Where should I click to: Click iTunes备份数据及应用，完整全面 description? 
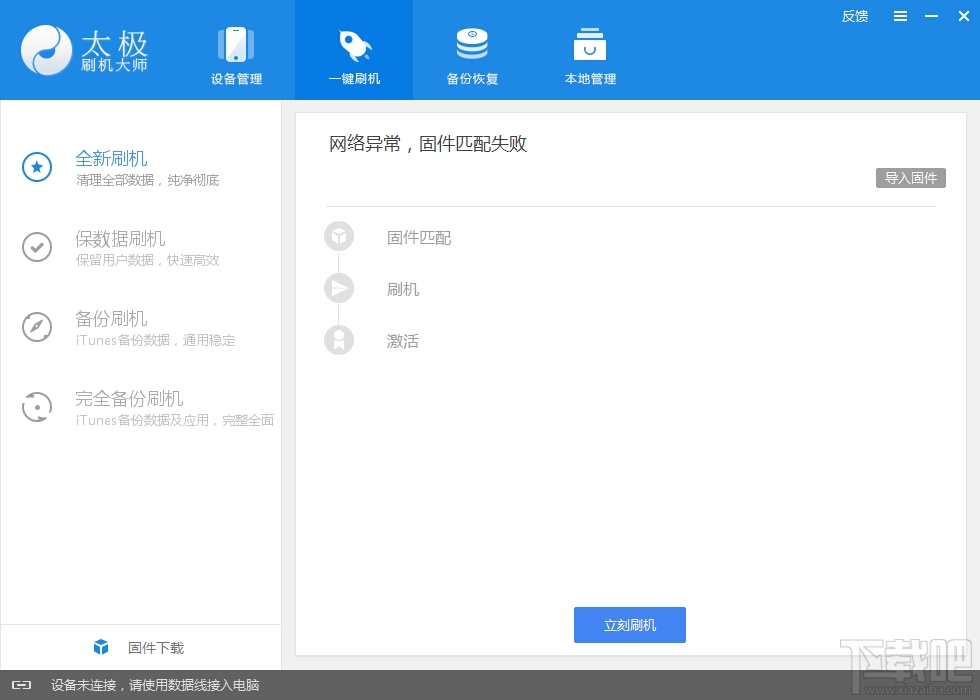(x=175, y=421)
